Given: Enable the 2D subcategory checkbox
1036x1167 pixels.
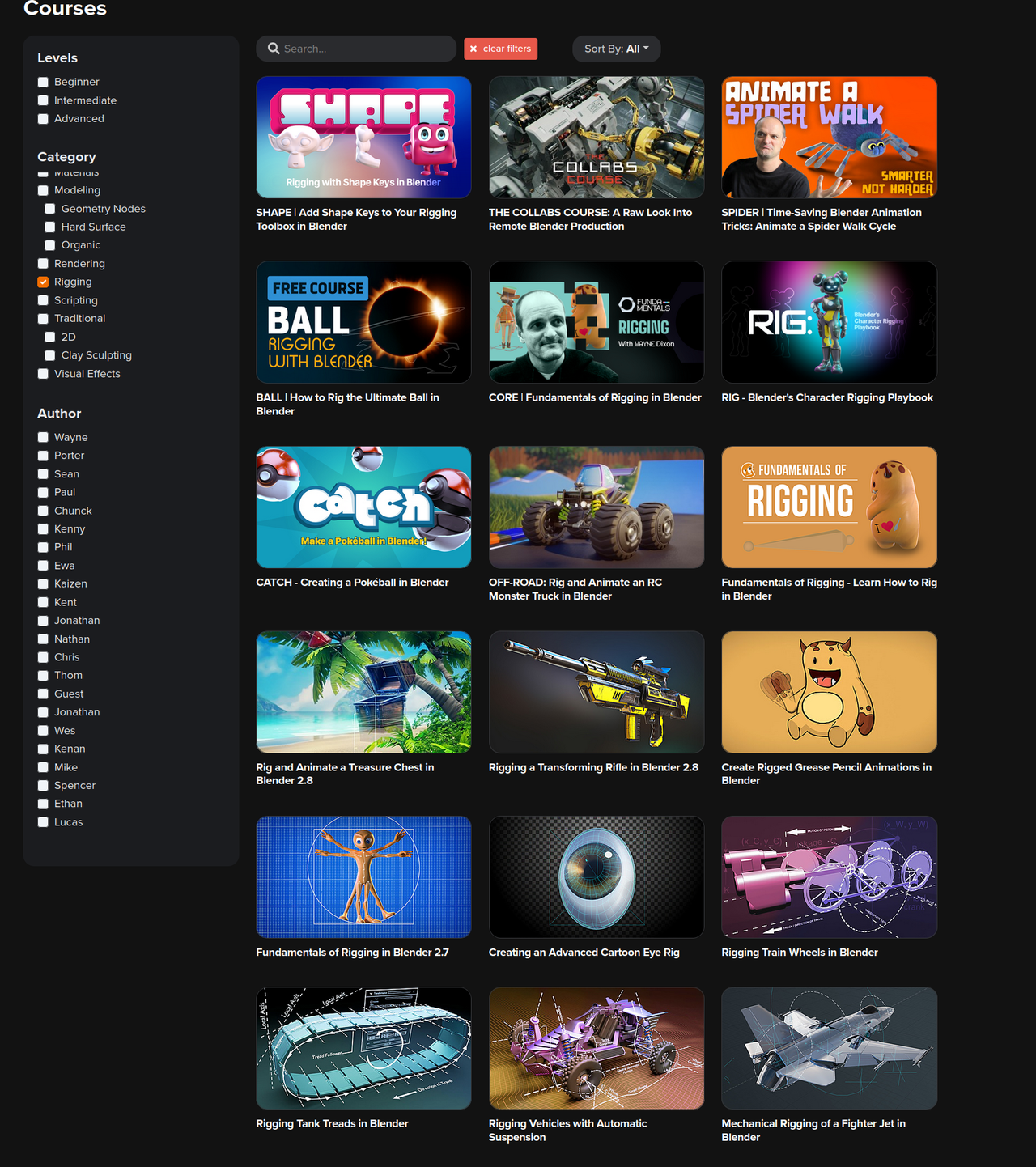Looking at the screenshot, I should coord(50,337).
